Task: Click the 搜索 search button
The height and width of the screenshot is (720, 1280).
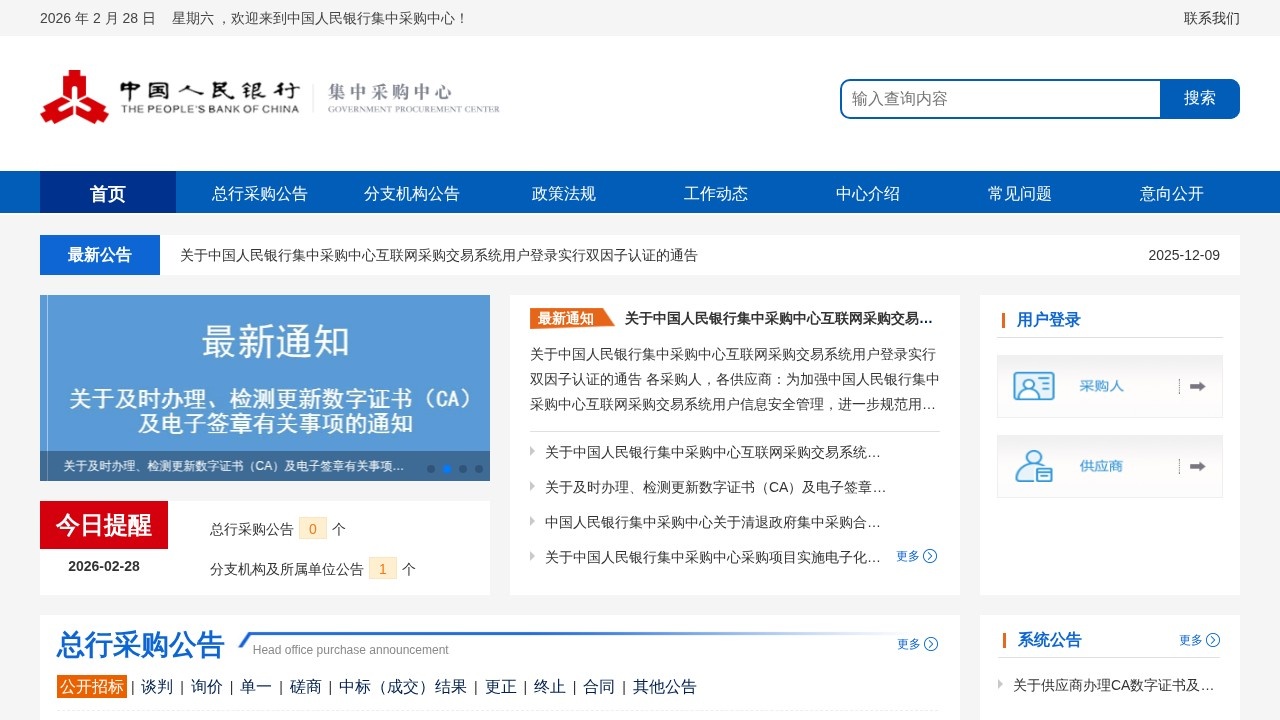Action: coord(1199,98)
